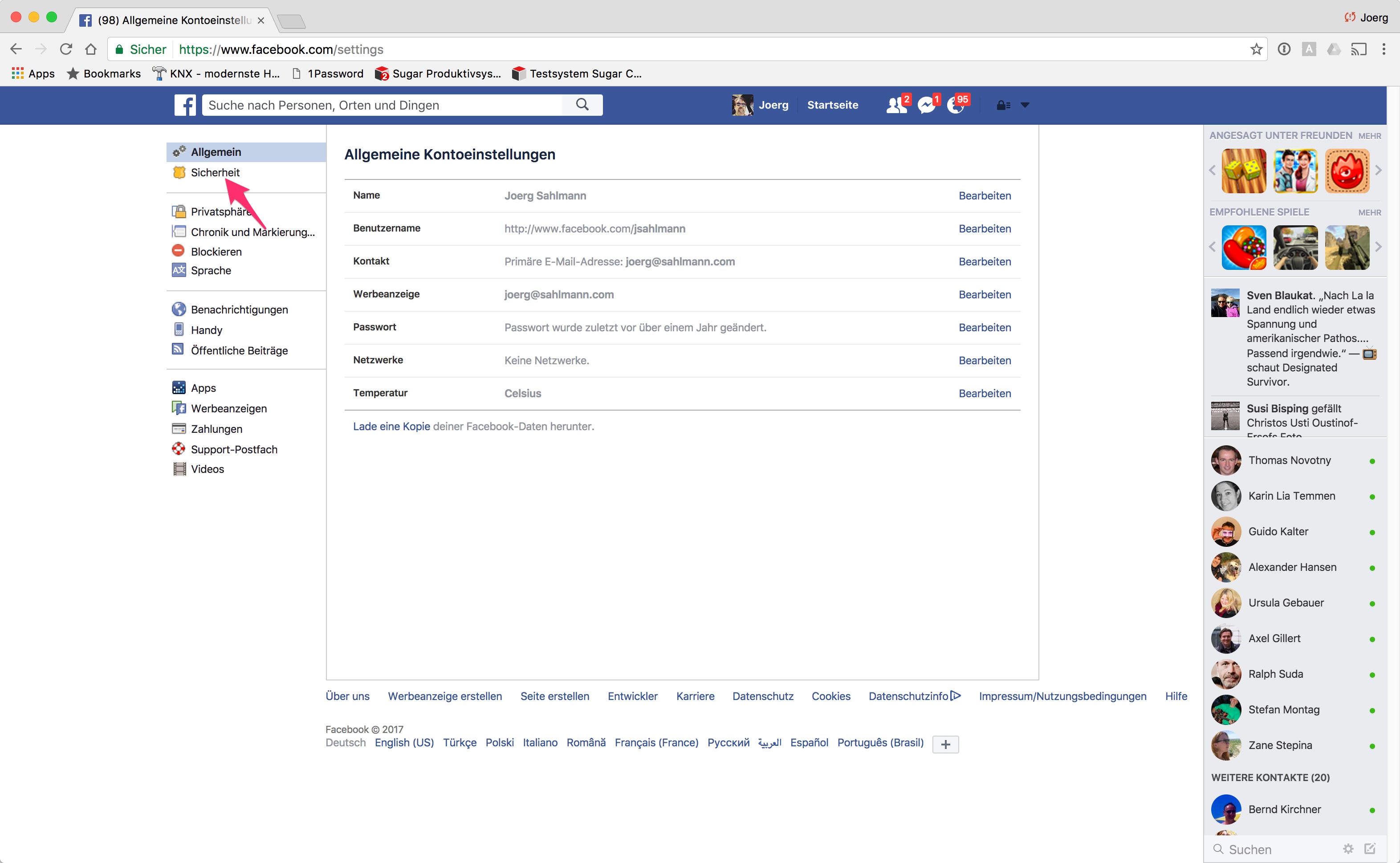Show more languages with plus button
The width and height of the screenshot is (1400, 863).
pos(945,744)
